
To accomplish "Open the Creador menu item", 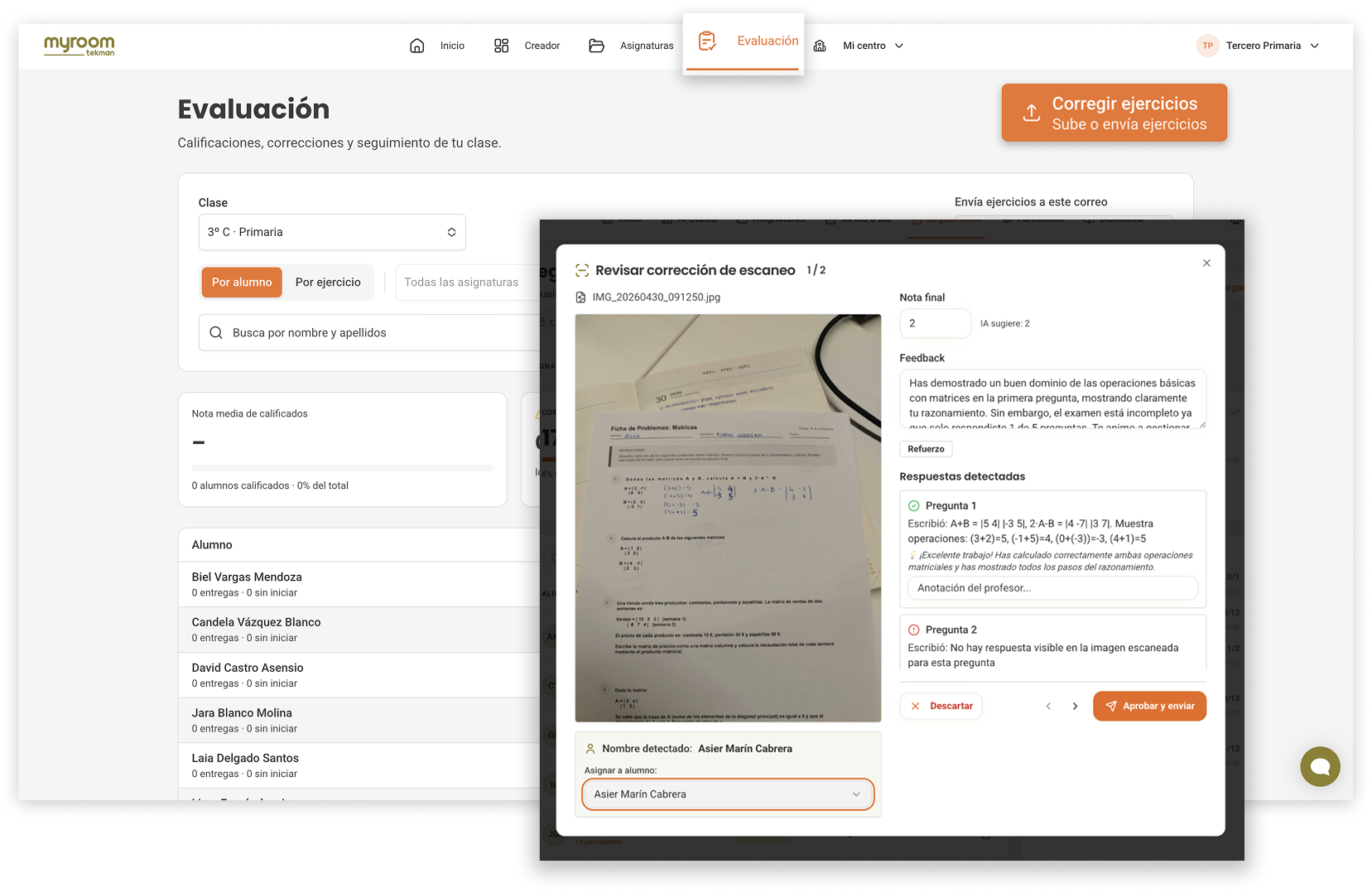I will [542, 46].
